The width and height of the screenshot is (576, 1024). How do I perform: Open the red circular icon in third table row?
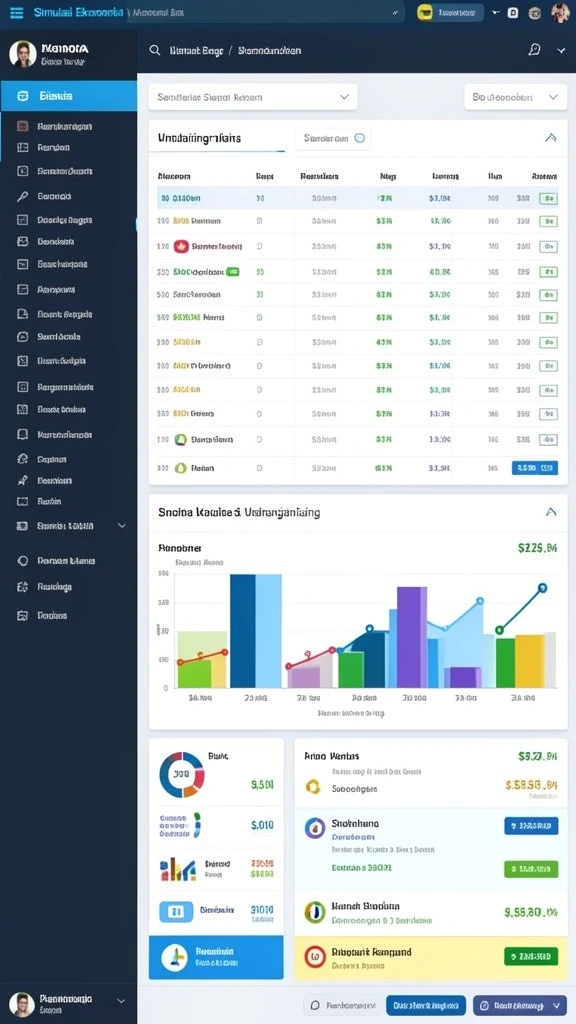pos(181,246)
